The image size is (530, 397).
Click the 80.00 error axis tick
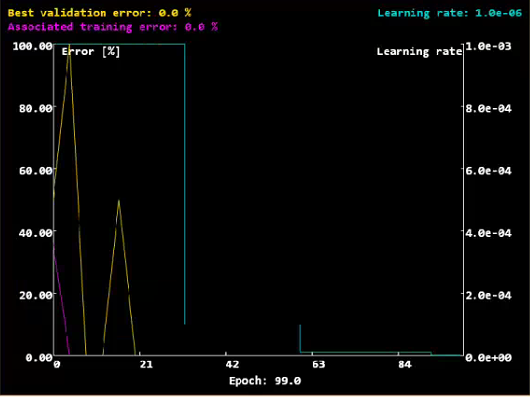point(36,108)
